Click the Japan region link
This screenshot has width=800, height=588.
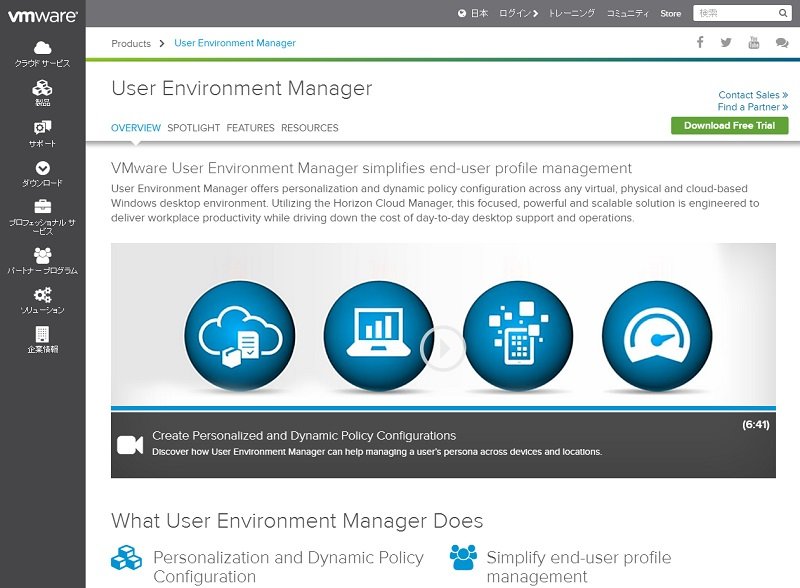coord(479,13)
